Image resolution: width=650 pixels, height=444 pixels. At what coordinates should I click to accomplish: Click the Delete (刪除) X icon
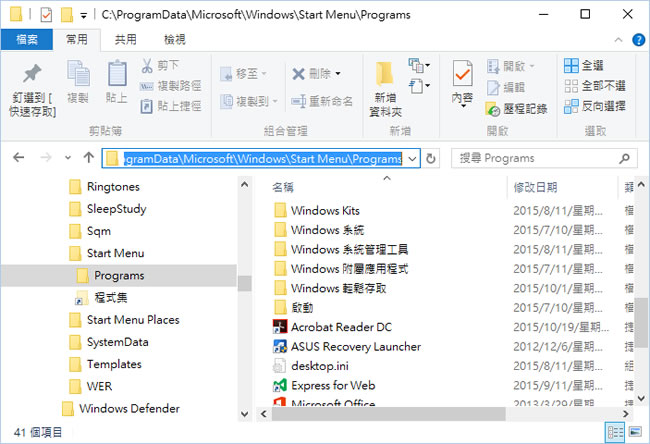(x=298, y=74)
